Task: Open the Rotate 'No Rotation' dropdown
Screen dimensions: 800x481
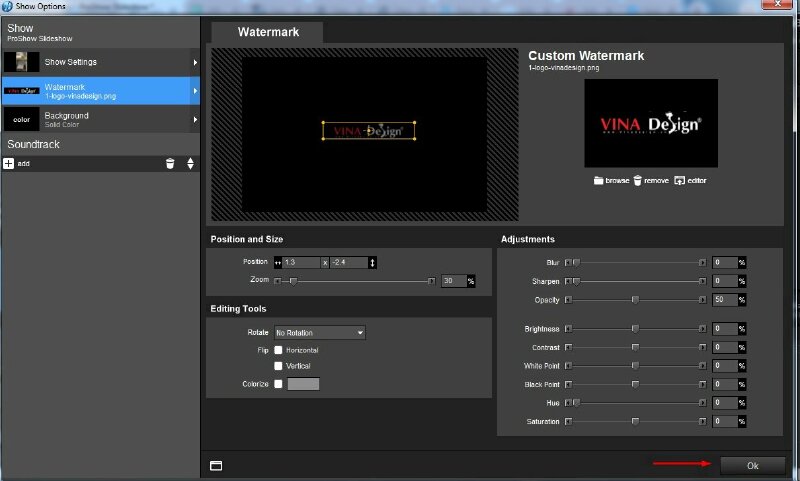Action: pyautogui.click(x=320, y=332)
